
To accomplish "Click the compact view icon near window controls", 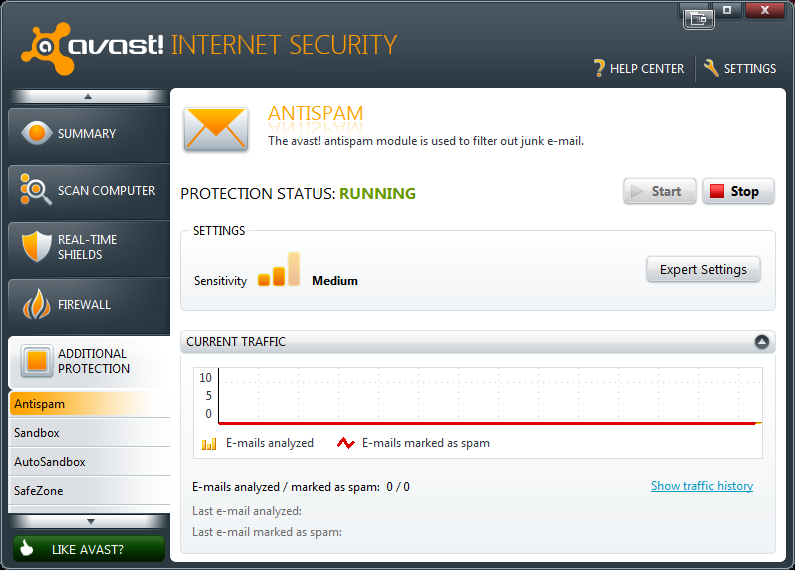I will 698,19.
